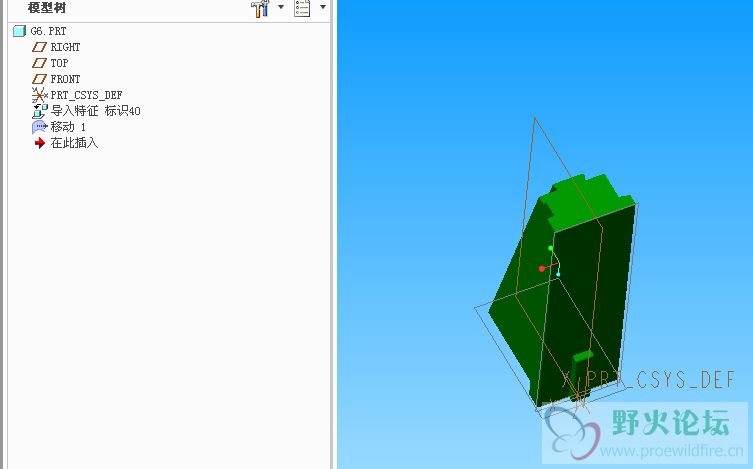This screenshot has height=469, width=753.
Task: Click the small green tab near model bottom
Action: click(x=583, y=356)
